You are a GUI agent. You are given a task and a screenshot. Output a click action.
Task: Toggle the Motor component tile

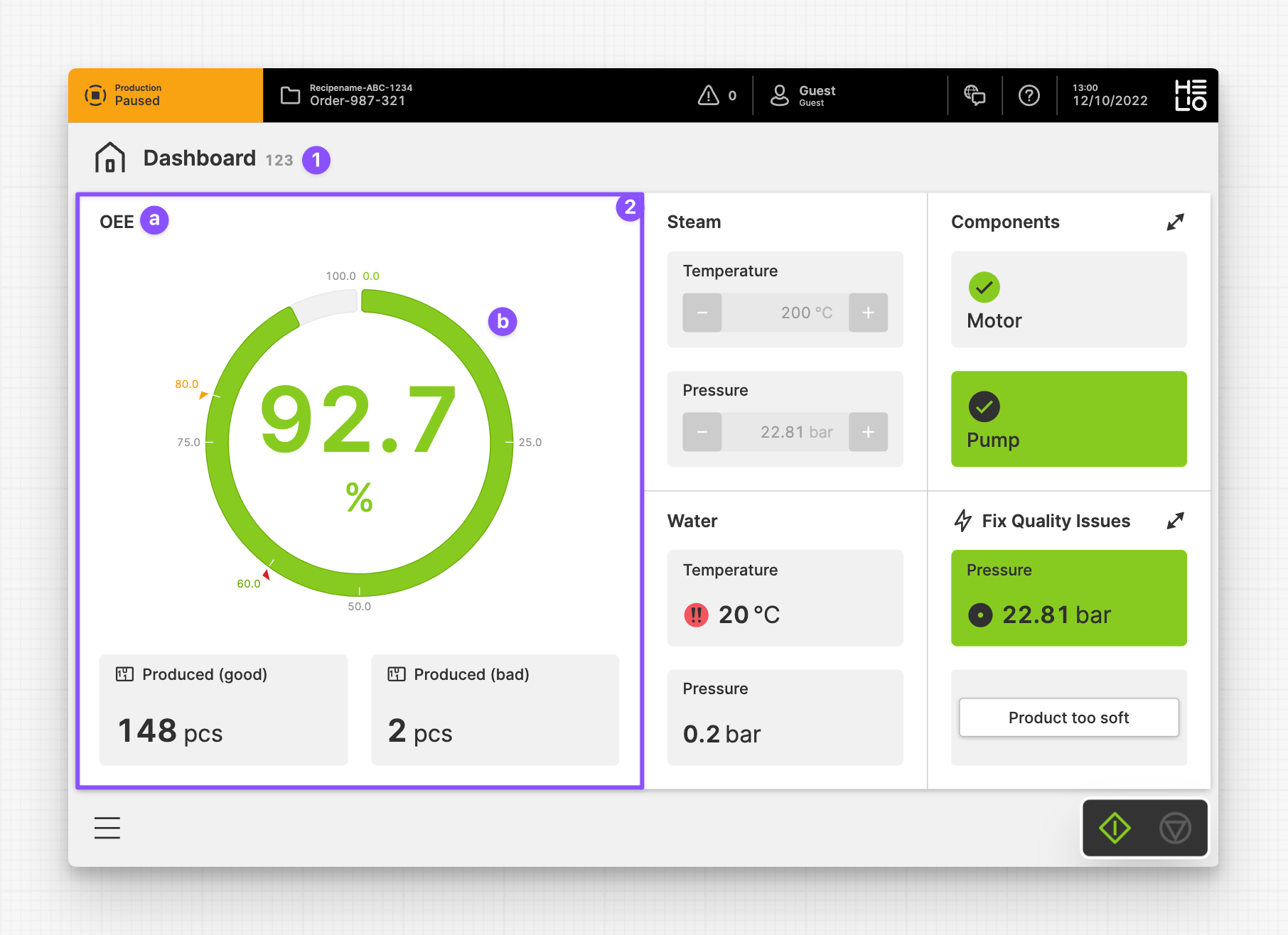point(1068,300)
